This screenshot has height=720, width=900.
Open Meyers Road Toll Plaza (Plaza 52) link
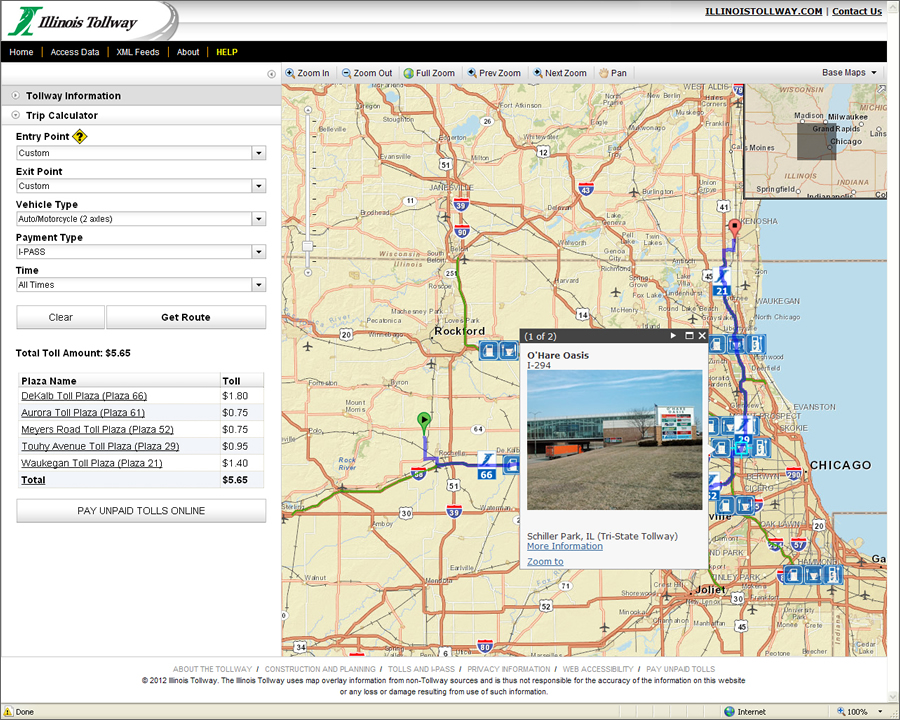point(97,429)
